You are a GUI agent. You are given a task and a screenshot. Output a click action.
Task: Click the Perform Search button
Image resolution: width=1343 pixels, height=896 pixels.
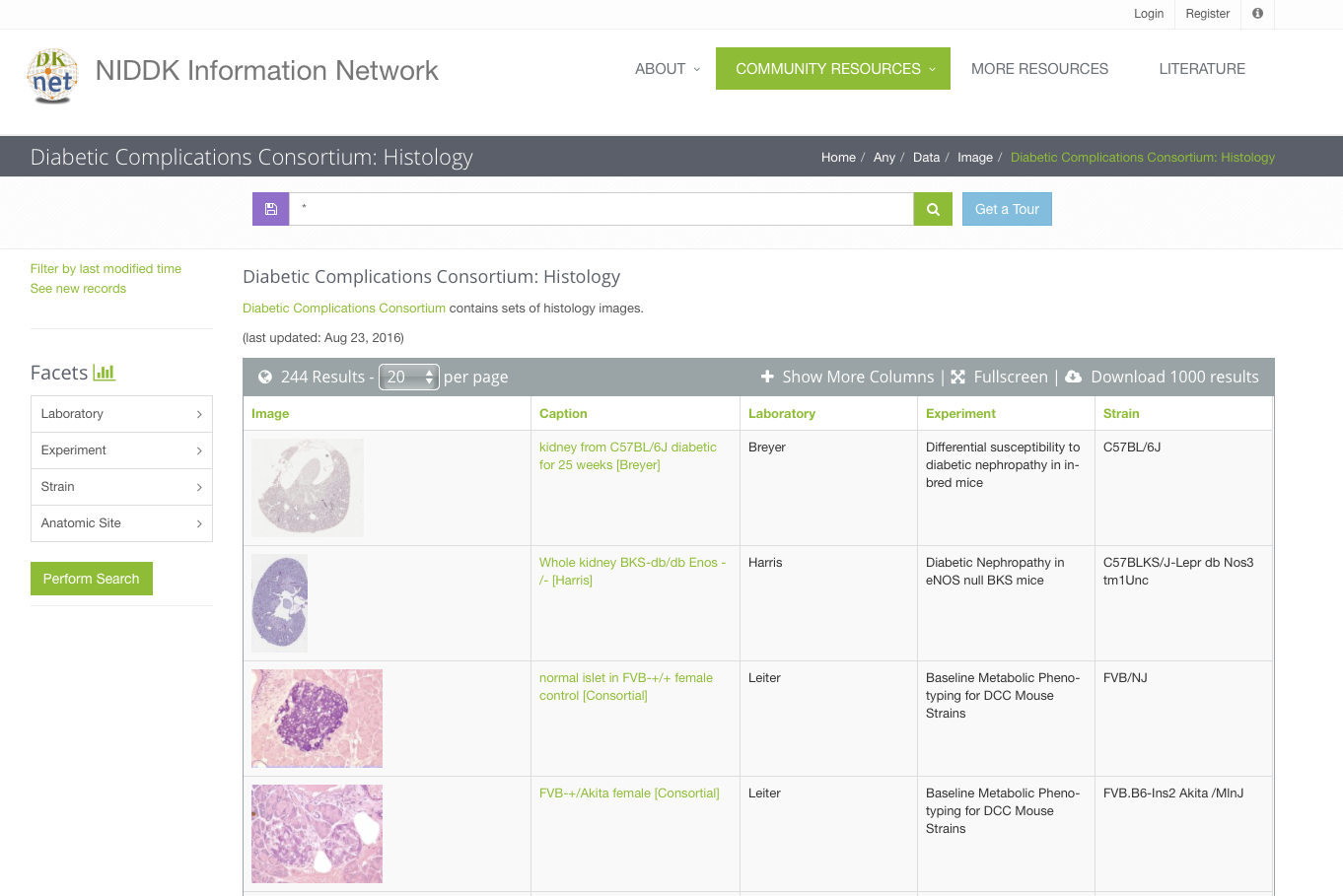(x=92, y=579)
